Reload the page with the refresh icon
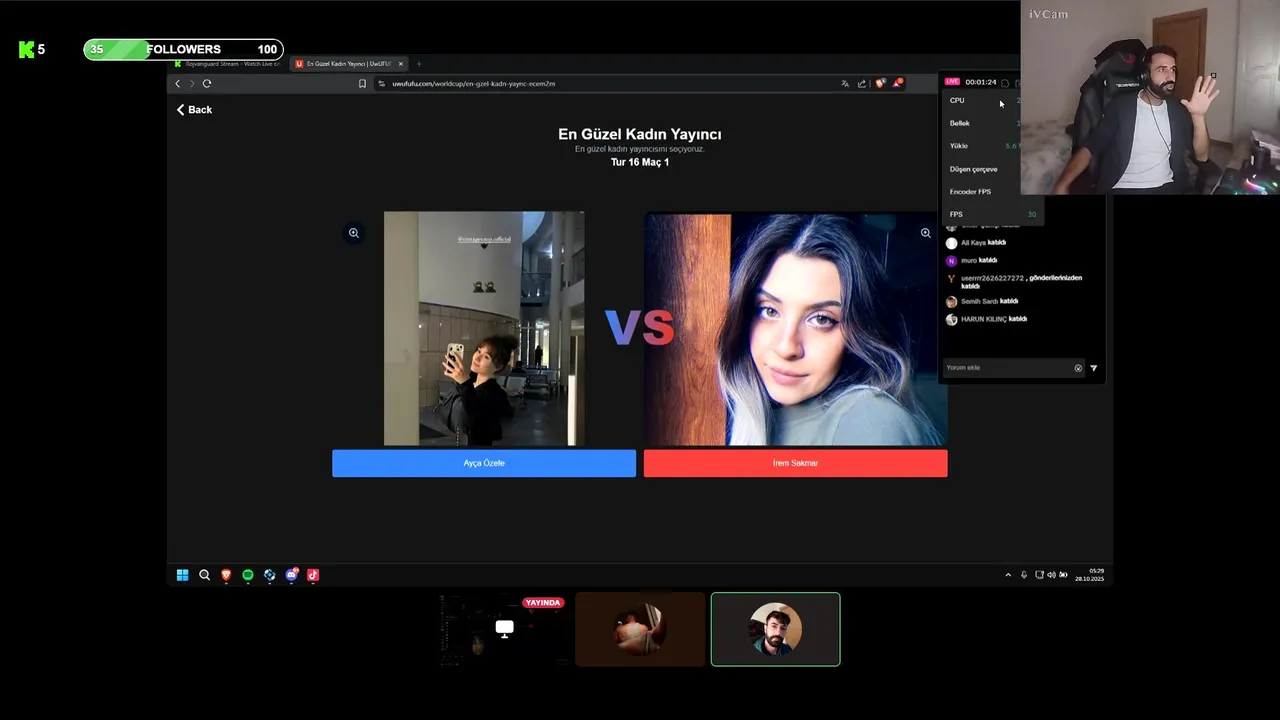The height and width of the screenshot is (720, 1280). pos(207,84)
